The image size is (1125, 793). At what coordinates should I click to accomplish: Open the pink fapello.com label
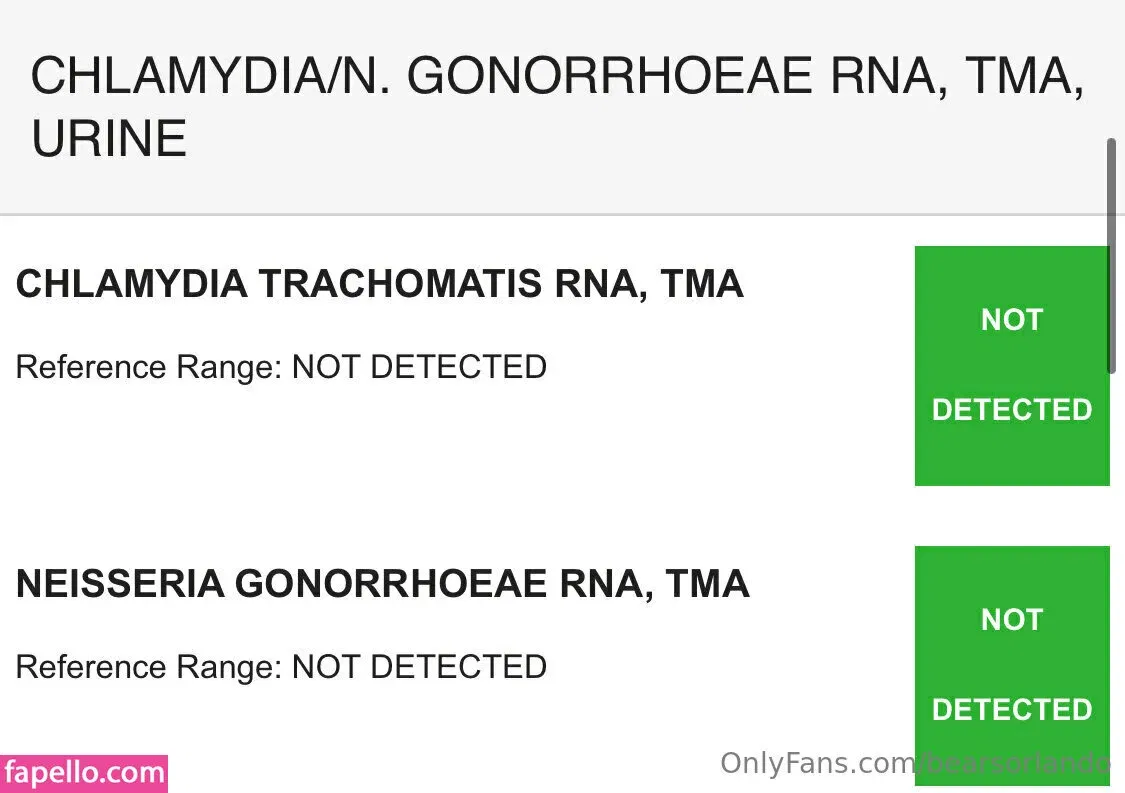pos(84,773)
